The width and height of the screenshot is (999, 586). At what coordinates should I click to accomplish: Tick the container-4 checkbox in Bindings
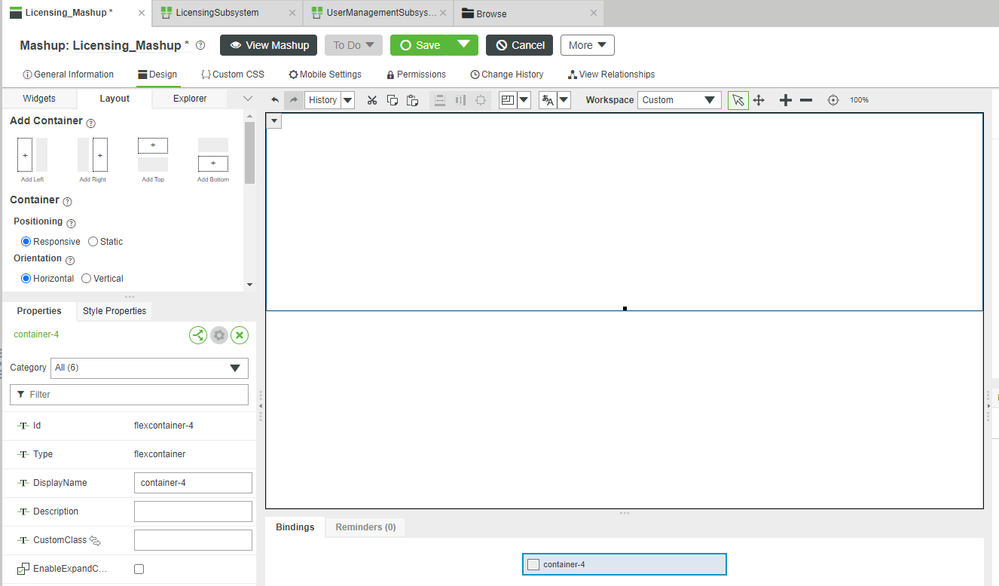pyautogui.click(x=534, y=564)
